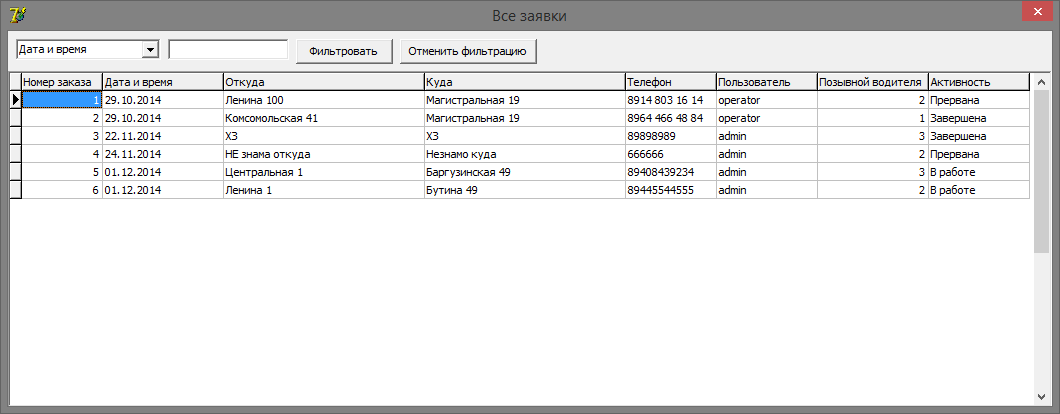1060x414 pixels.
Task: Click the cell 'Баргузинская 49'
Action: point(525,172)
